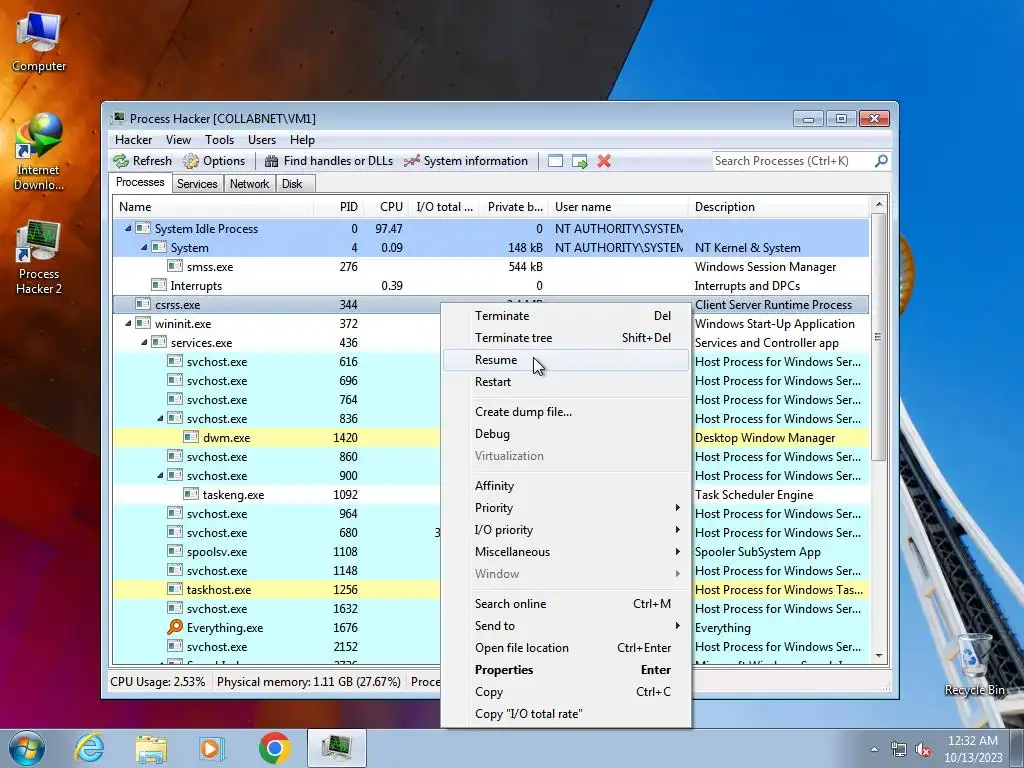Expand the Send to submenu
This screenshot has height=768, width=1024.
click(566, 626)
